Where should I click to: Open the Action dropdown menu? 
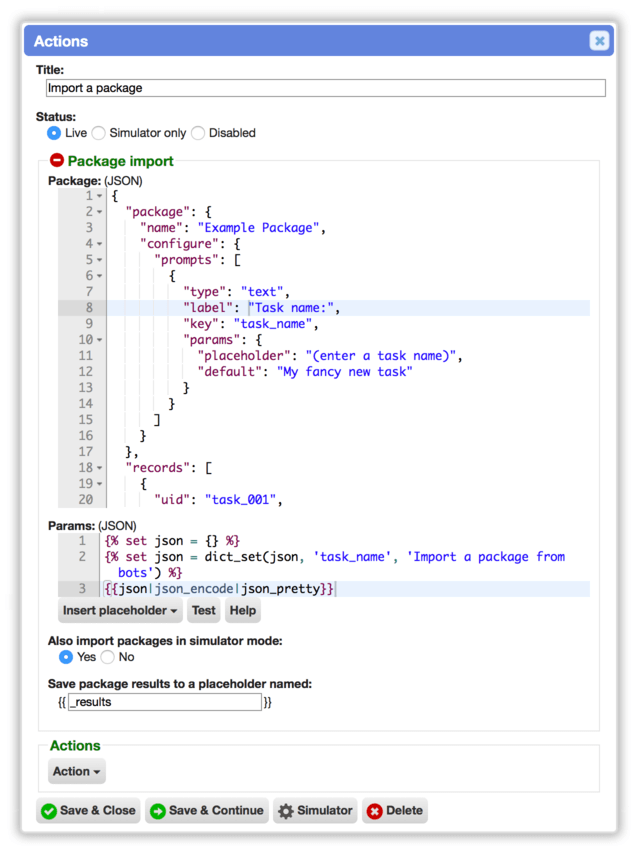(76, 771)
